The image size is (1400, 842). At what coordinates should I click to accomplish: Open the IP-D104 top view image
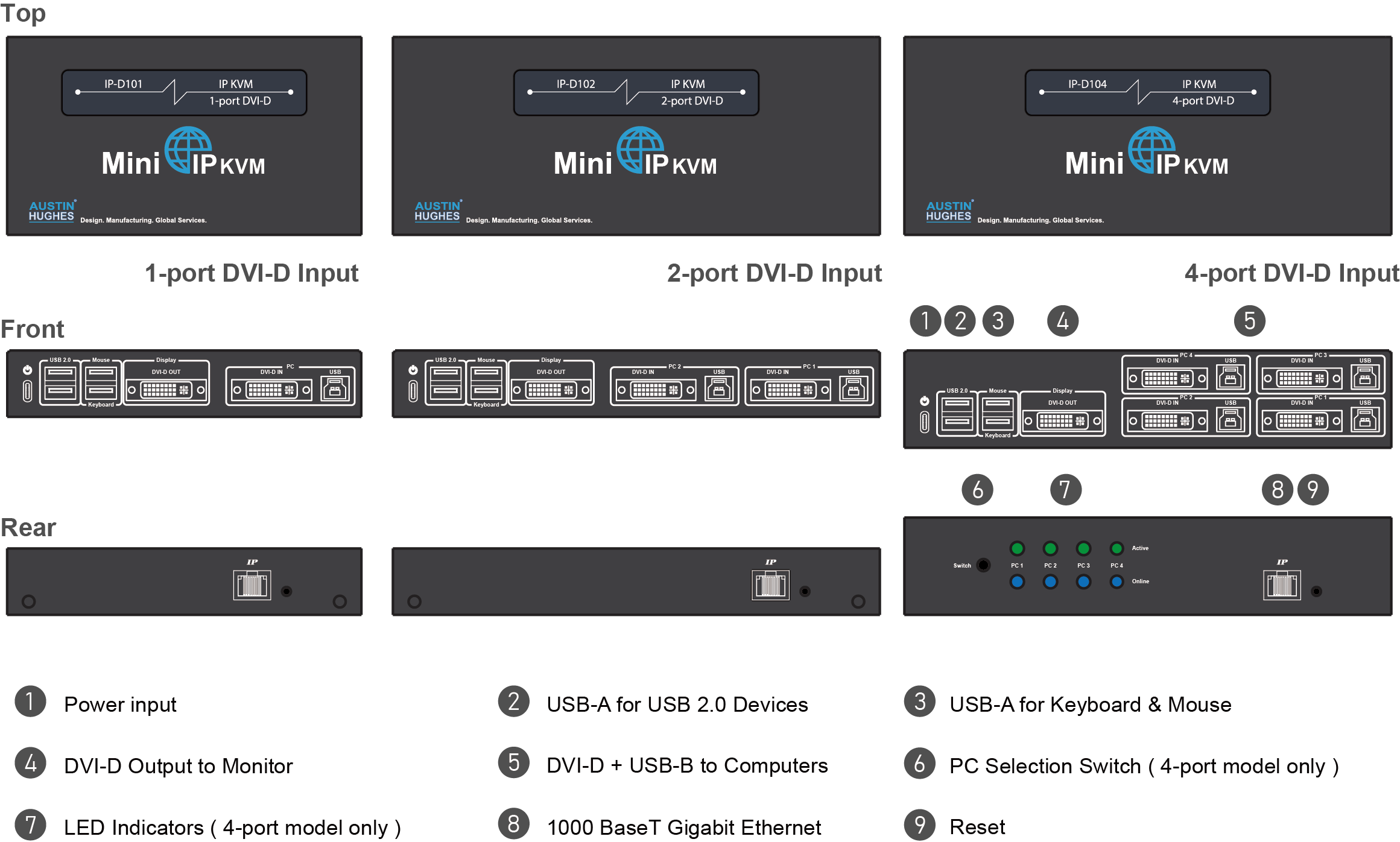click(x=1148, y=136)
